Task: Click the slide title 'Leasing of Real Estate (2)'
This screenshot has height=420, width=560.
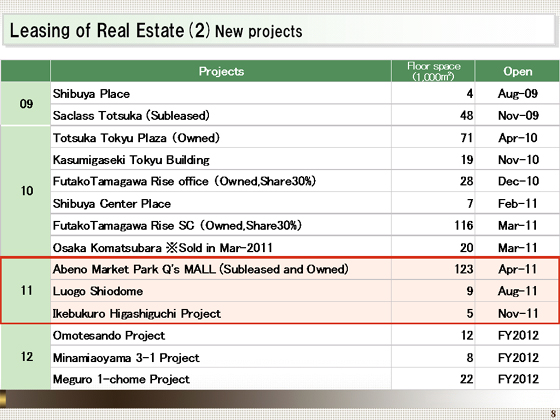Action: 110,30
